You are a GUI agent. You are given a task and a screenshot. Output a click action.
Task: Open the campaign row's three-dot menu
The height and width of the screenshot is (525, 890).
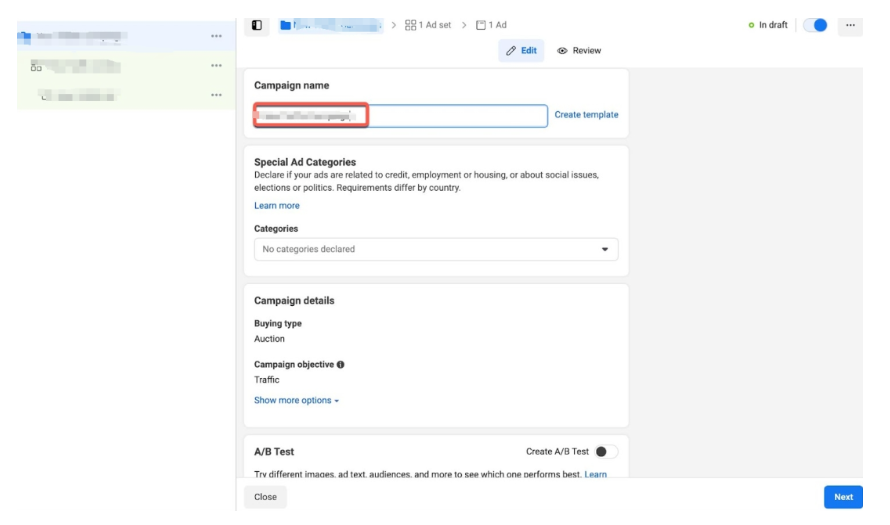(216, 37)
